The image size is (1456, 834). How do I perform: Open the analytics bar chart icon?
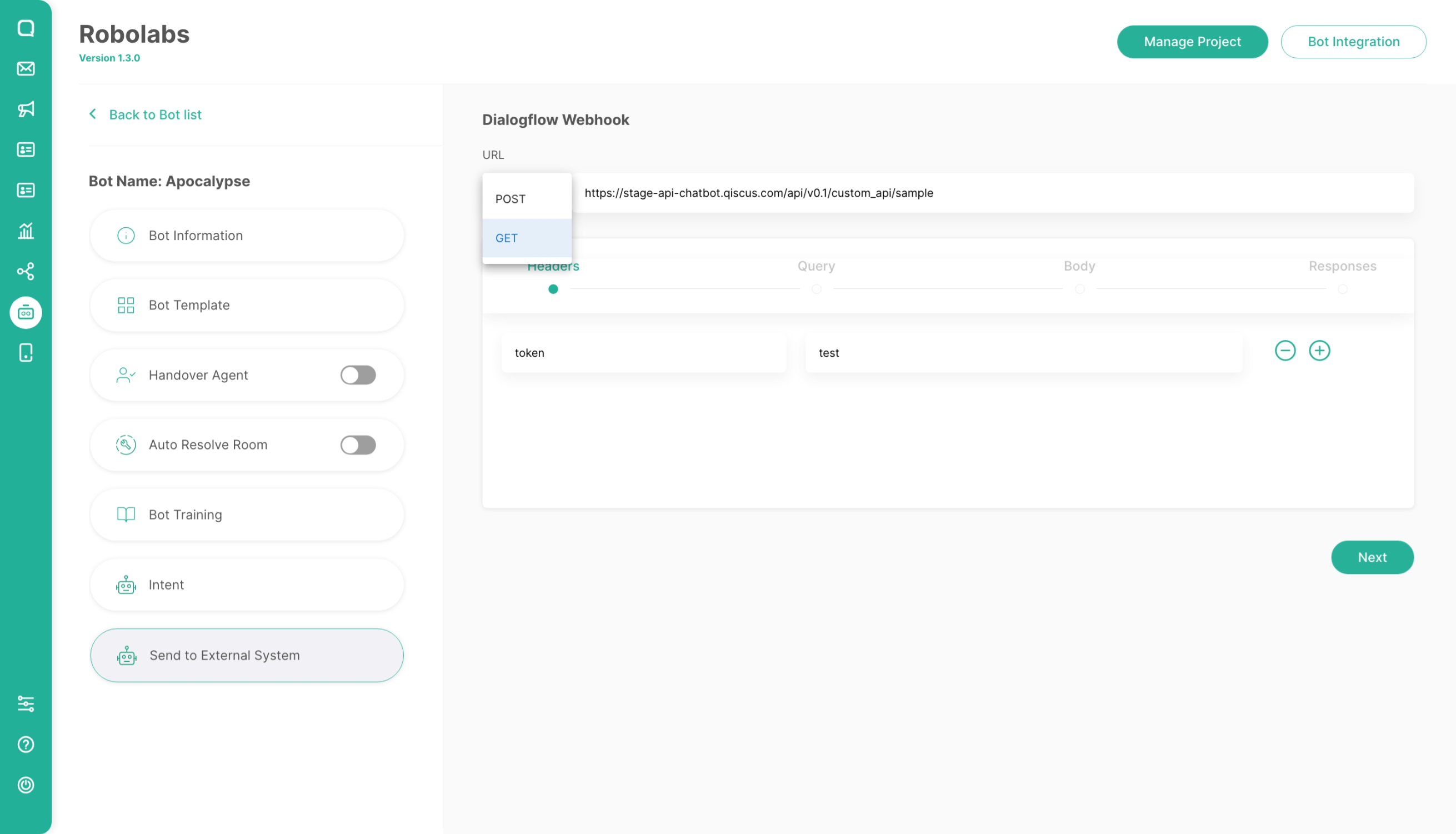coord(26,231)
